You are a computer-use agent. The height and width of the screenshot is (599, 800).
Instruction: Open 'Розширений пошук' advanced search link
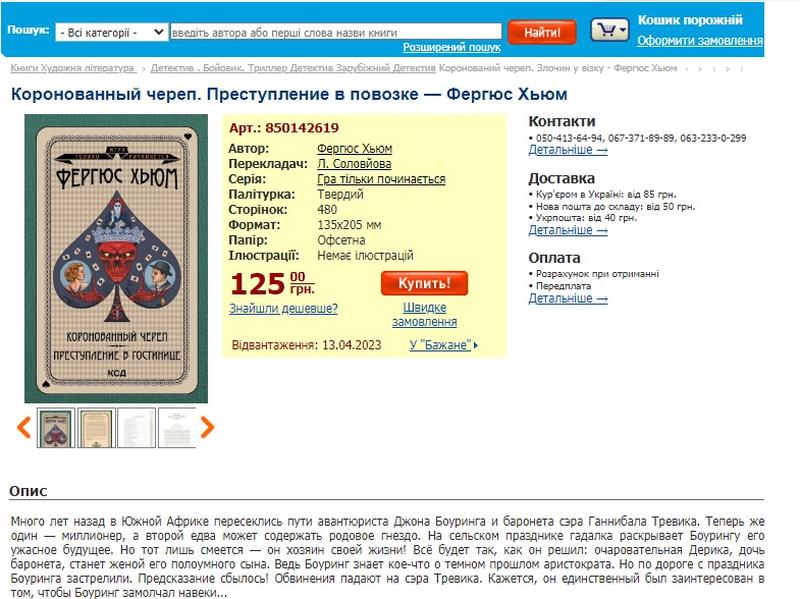[452, 47]
